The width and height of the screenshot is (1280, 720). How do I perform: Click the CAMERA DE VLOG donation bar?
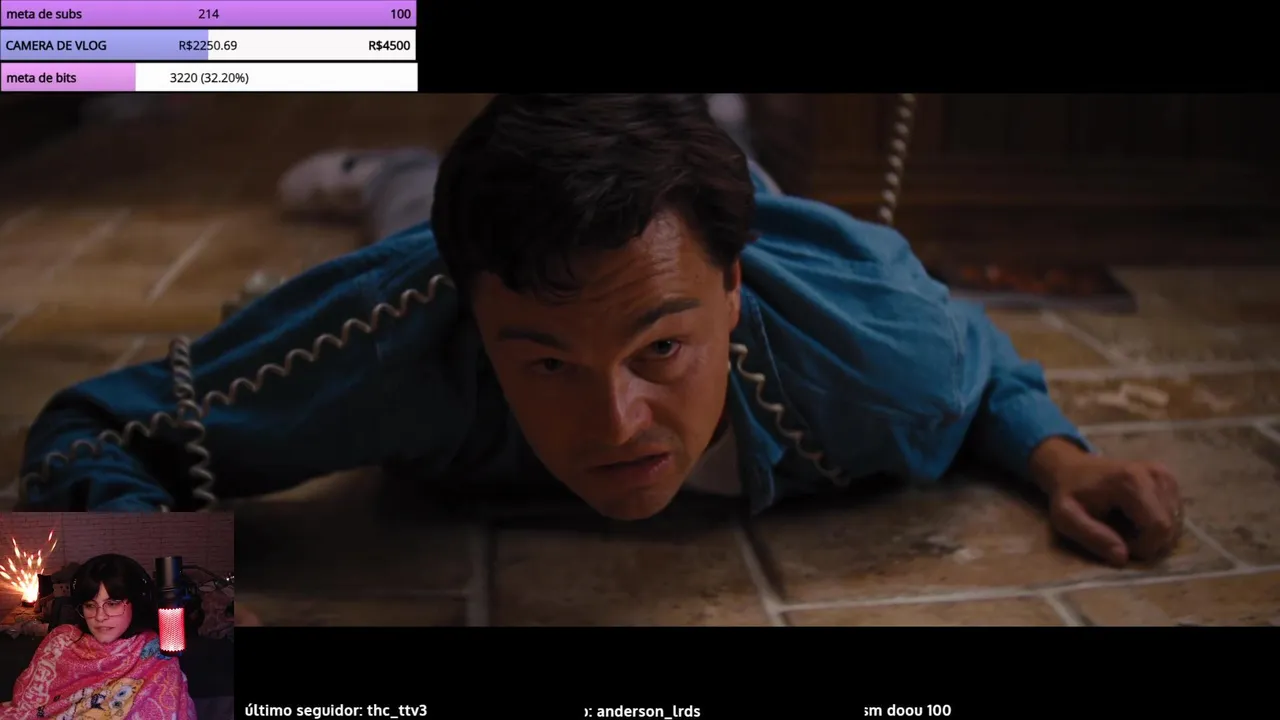208,45
